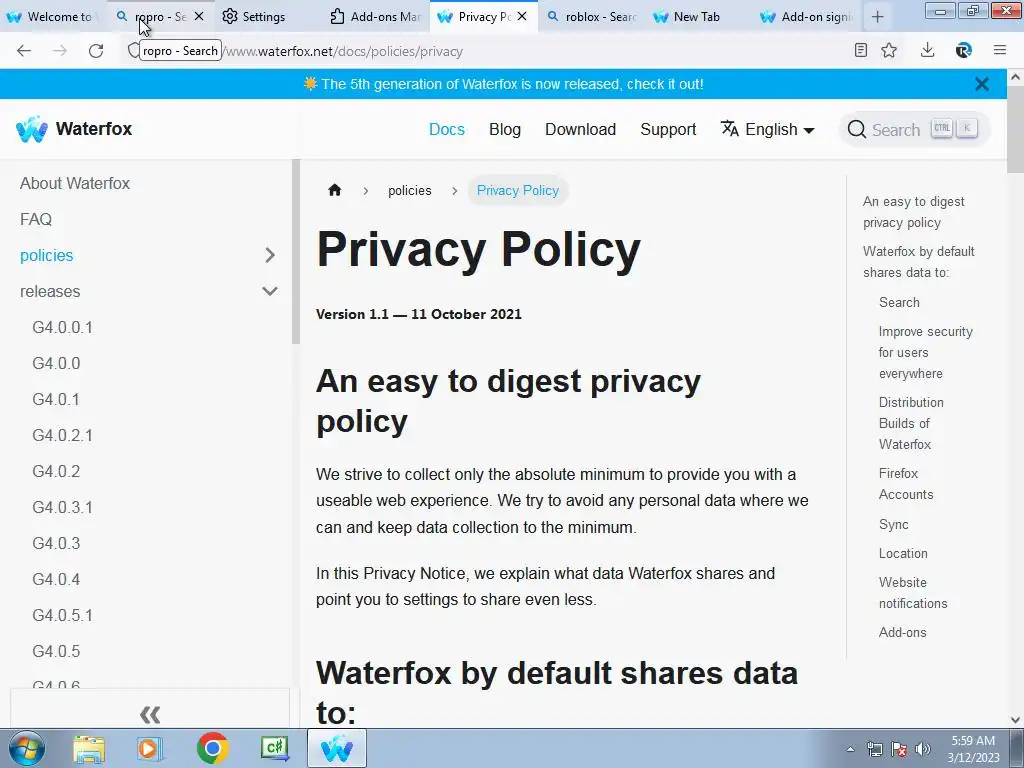Click the Action Center flag tray icon

pos(899,749)
